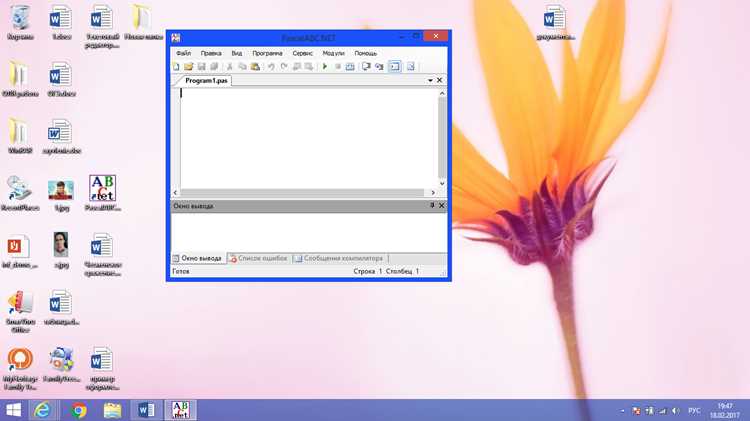The height and width of the screenshot is (421, 750).
Task: Run the program with green arrow
Action: point(325,66)
